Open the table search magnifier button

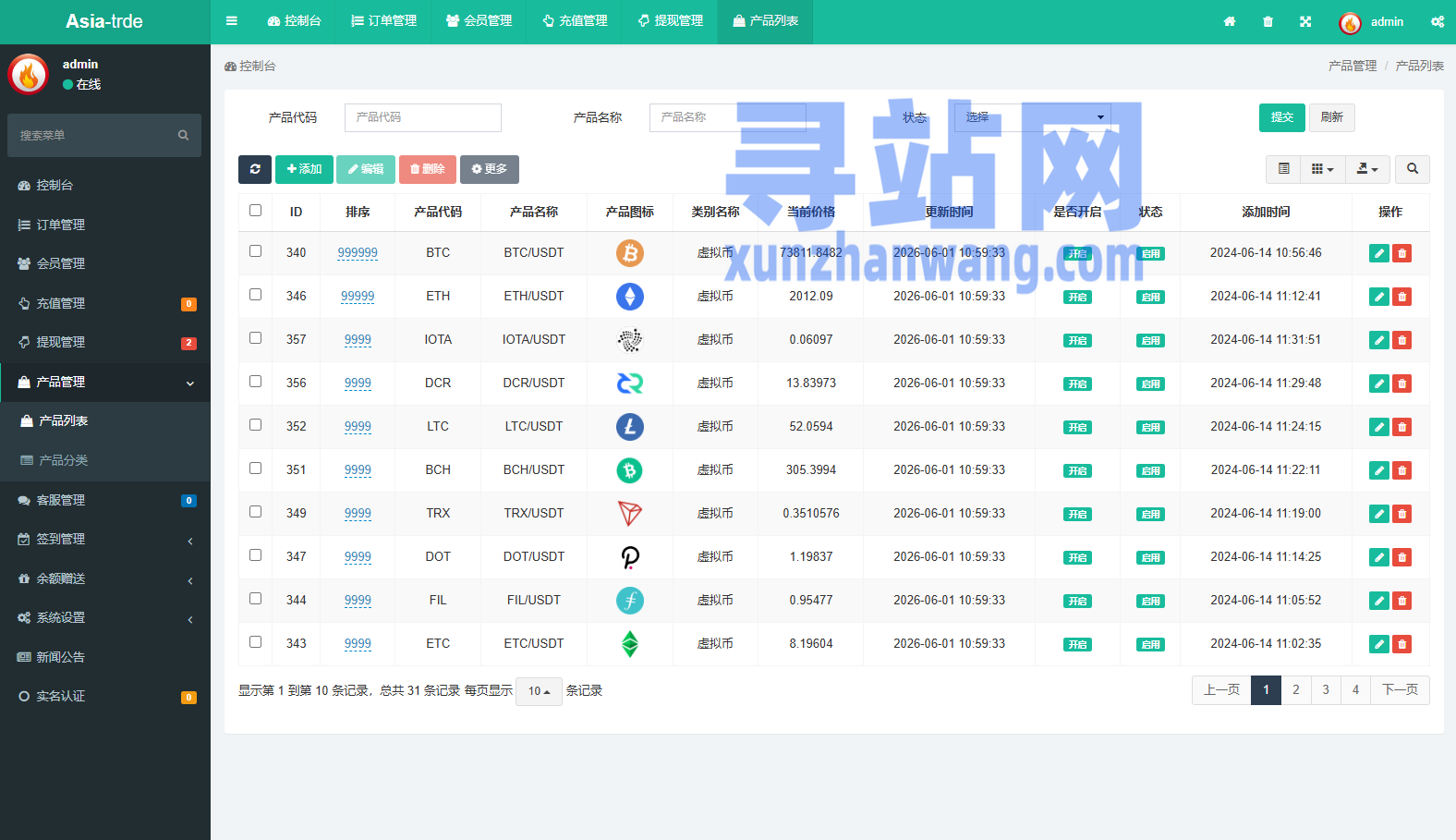[x=1412, y=169]
